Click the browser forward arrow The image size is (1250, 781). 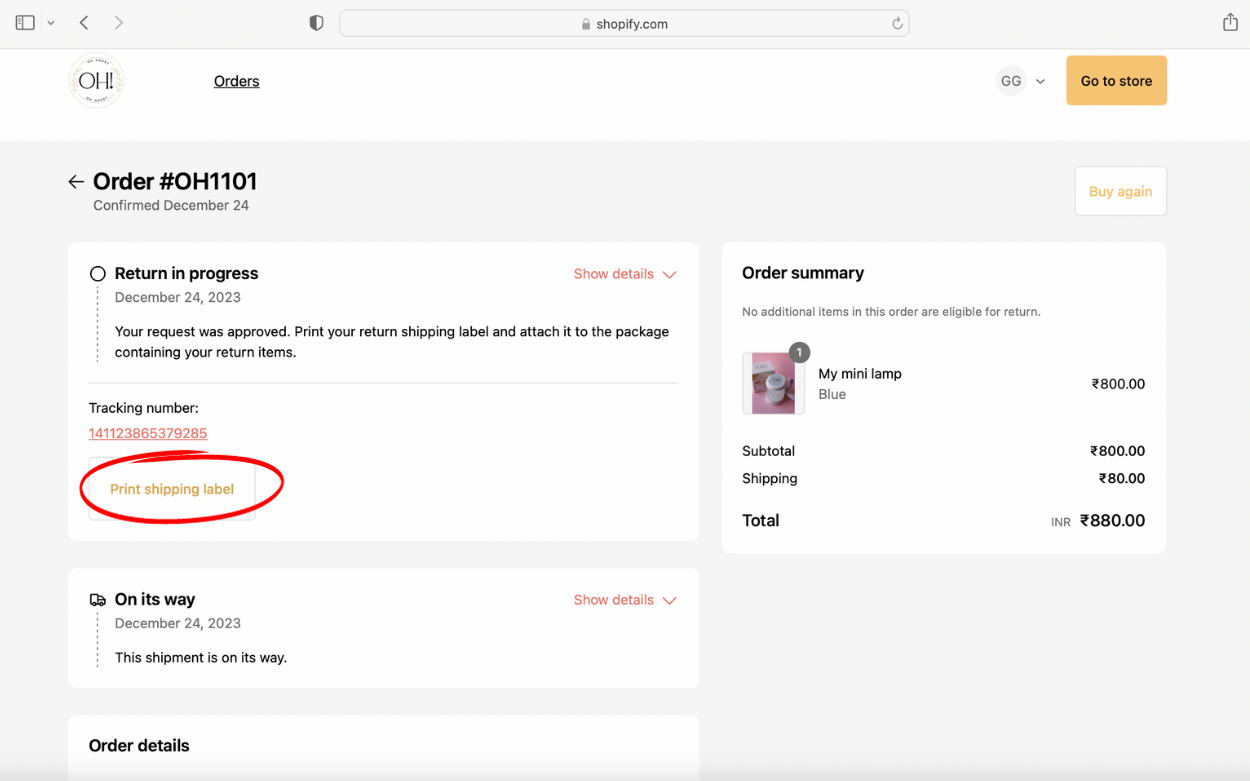tap(119, 23)
